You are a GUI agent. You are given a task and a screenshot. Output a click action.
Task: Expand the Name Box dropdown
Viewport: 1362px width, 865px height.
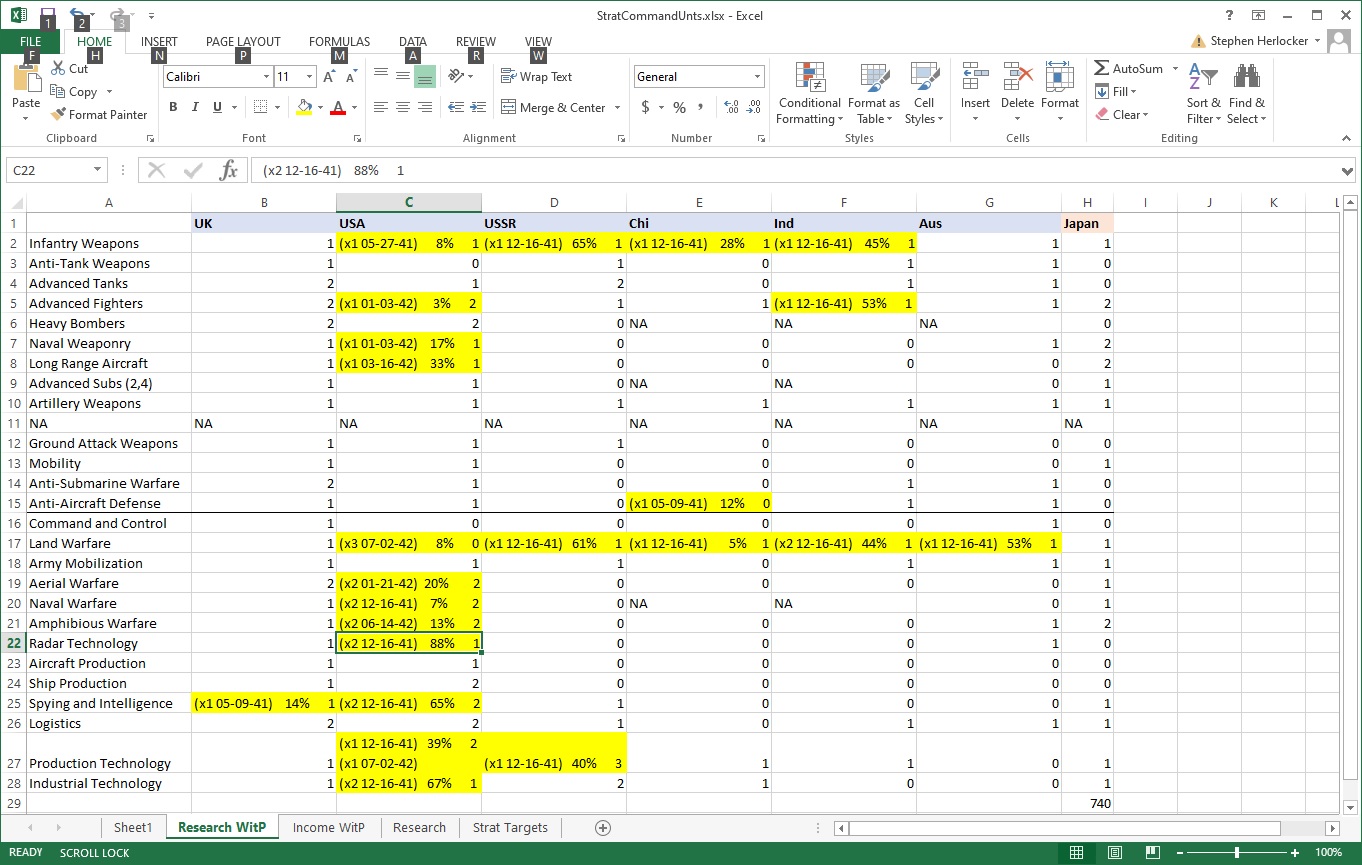point(98,170)
